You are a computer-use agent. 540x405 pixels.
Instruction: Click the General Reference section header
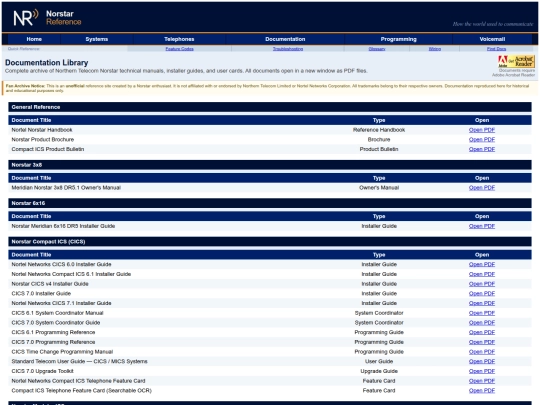coord(270,107)
